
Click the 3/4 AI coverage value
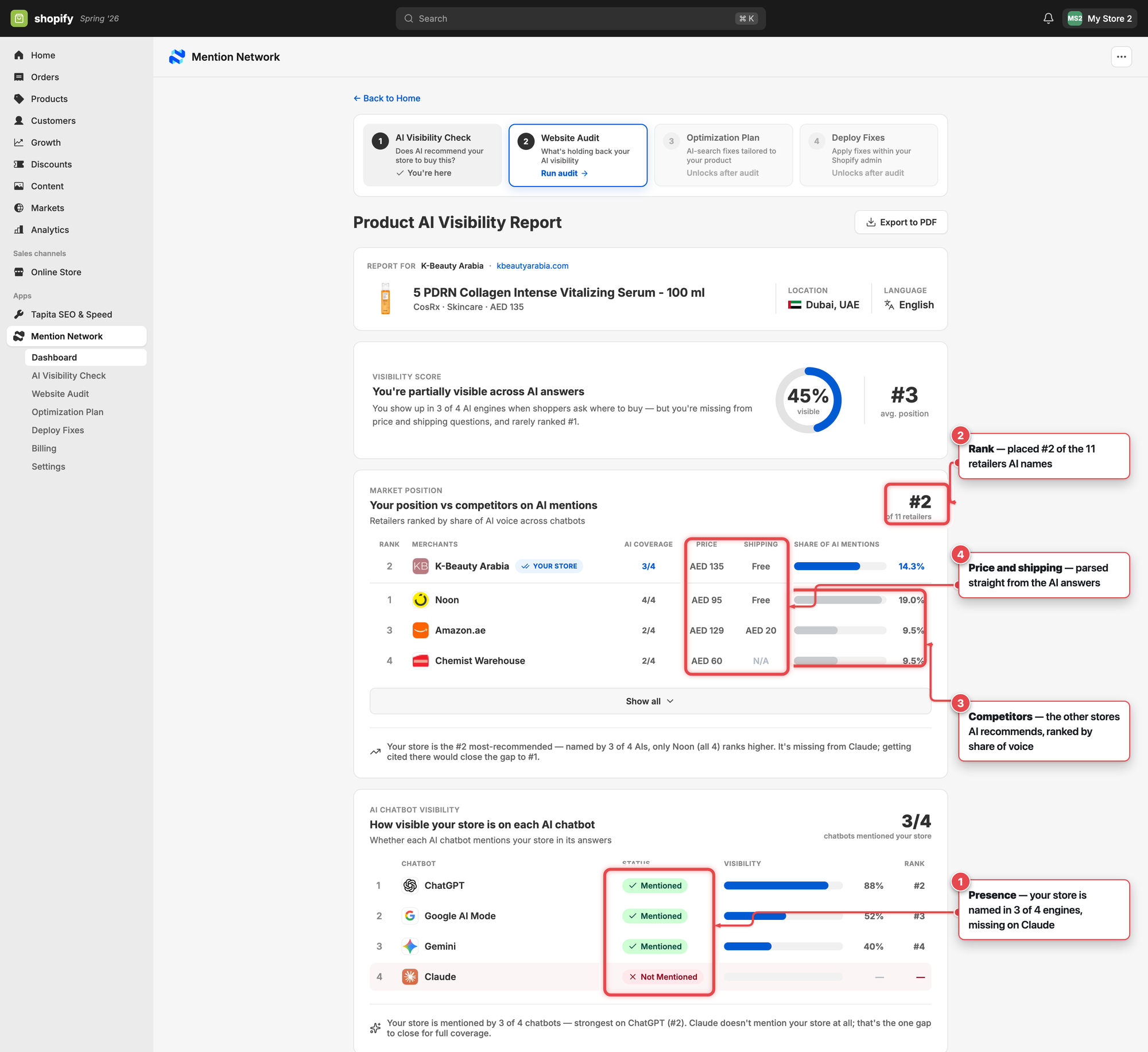pyautogui.click(x=648, y=566)
